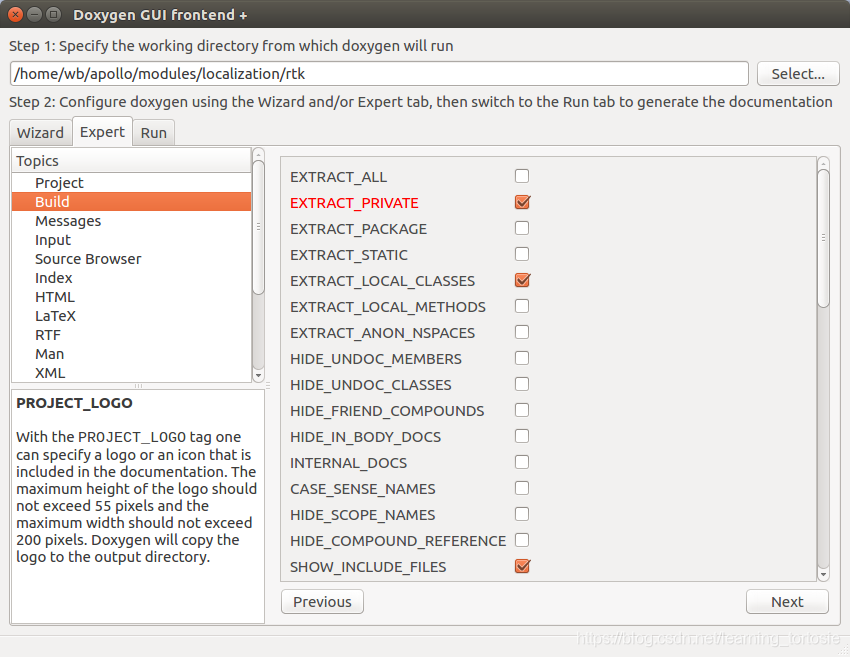
Task: Click options panel scroll-up arrow
Action: (823, 163)
